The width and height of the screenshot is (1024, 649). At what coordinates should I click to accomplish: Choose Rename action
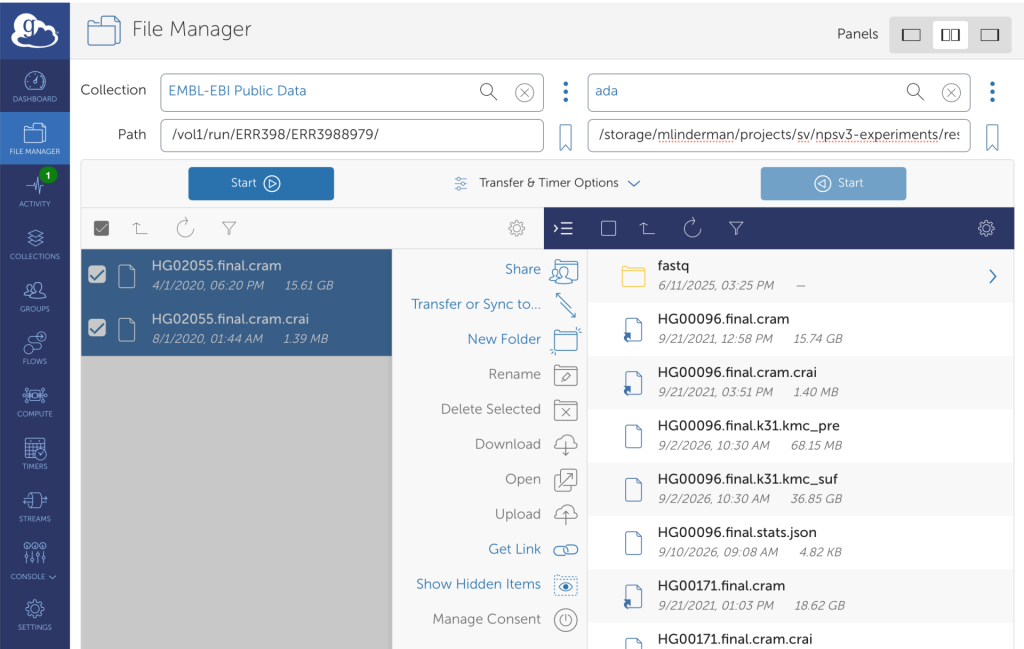coord(533,375)
